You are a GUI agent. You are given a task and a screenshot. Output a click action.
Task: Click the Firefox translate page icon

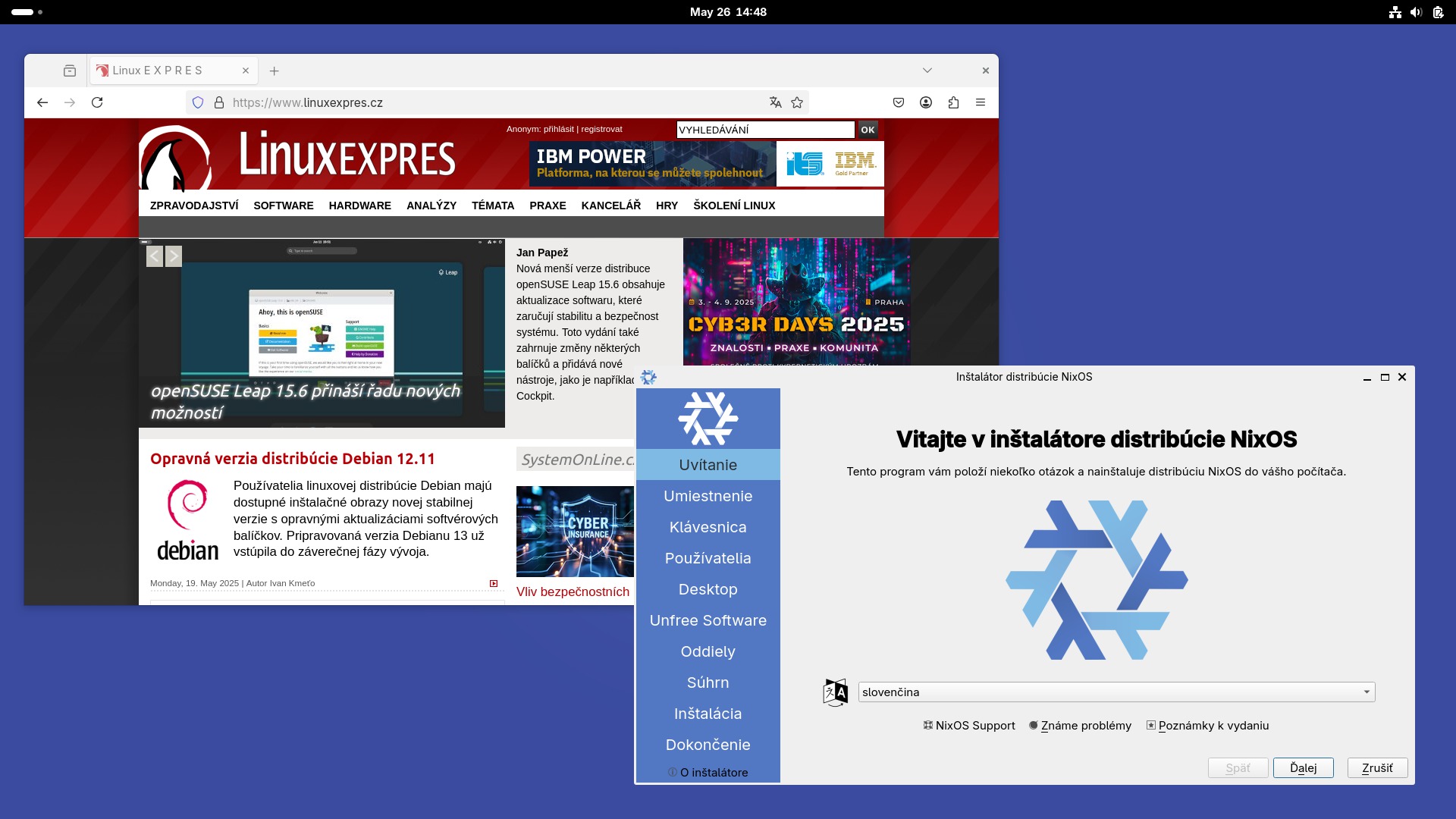[x=775, y=102]
